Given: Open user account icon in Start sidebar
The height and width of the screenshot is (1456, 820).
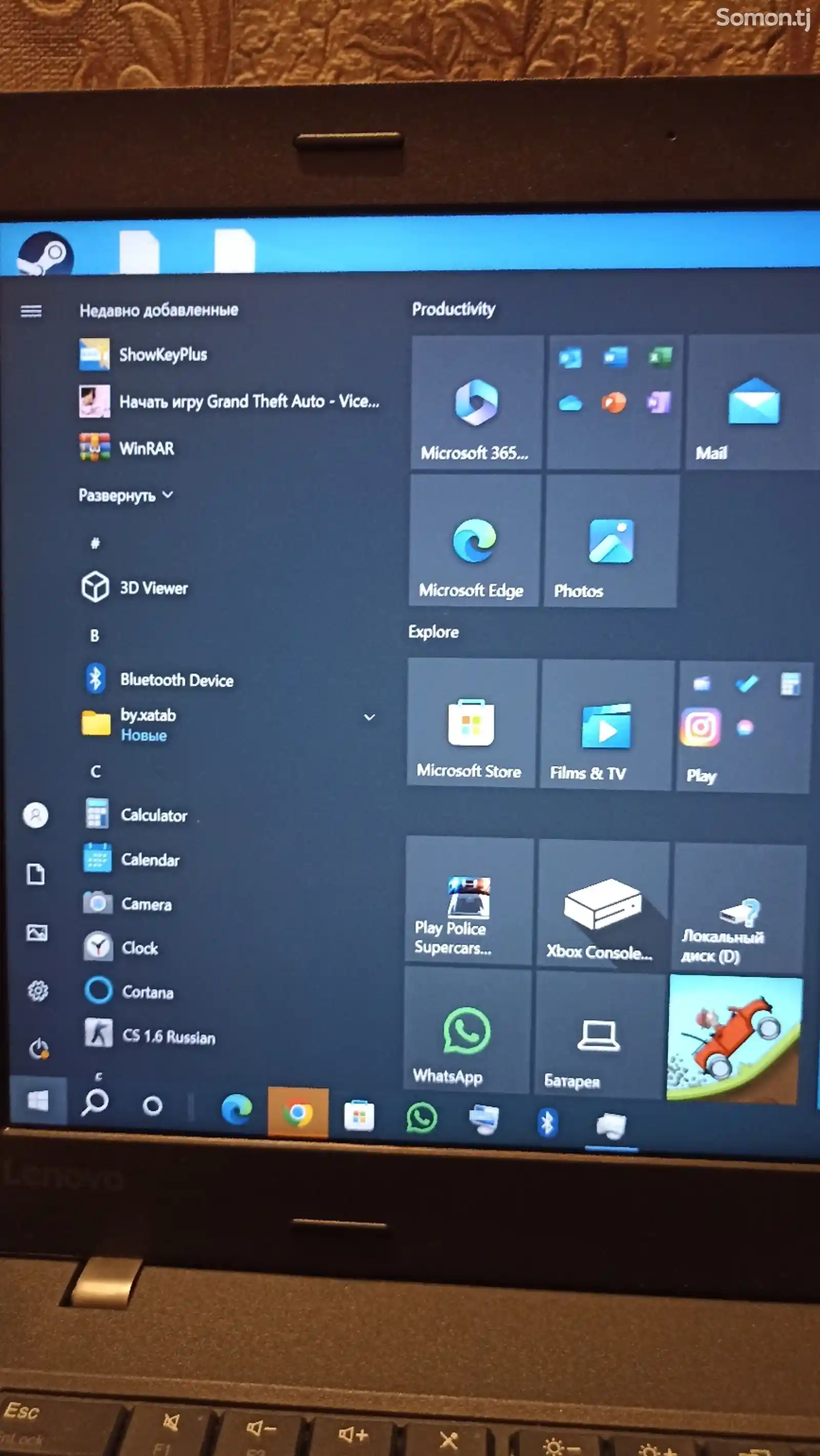Looking at the screenshot, I should coord(35,815).
